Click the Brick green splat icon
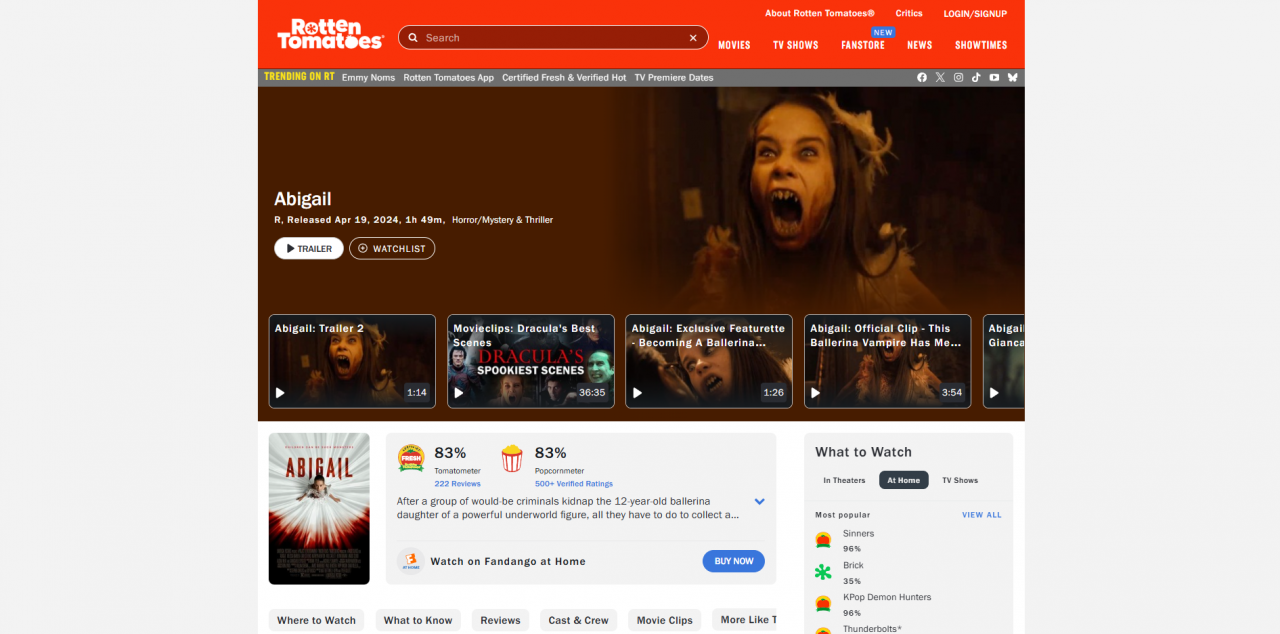This screenshot has width=1280, height=634. [x=823, y=572]
